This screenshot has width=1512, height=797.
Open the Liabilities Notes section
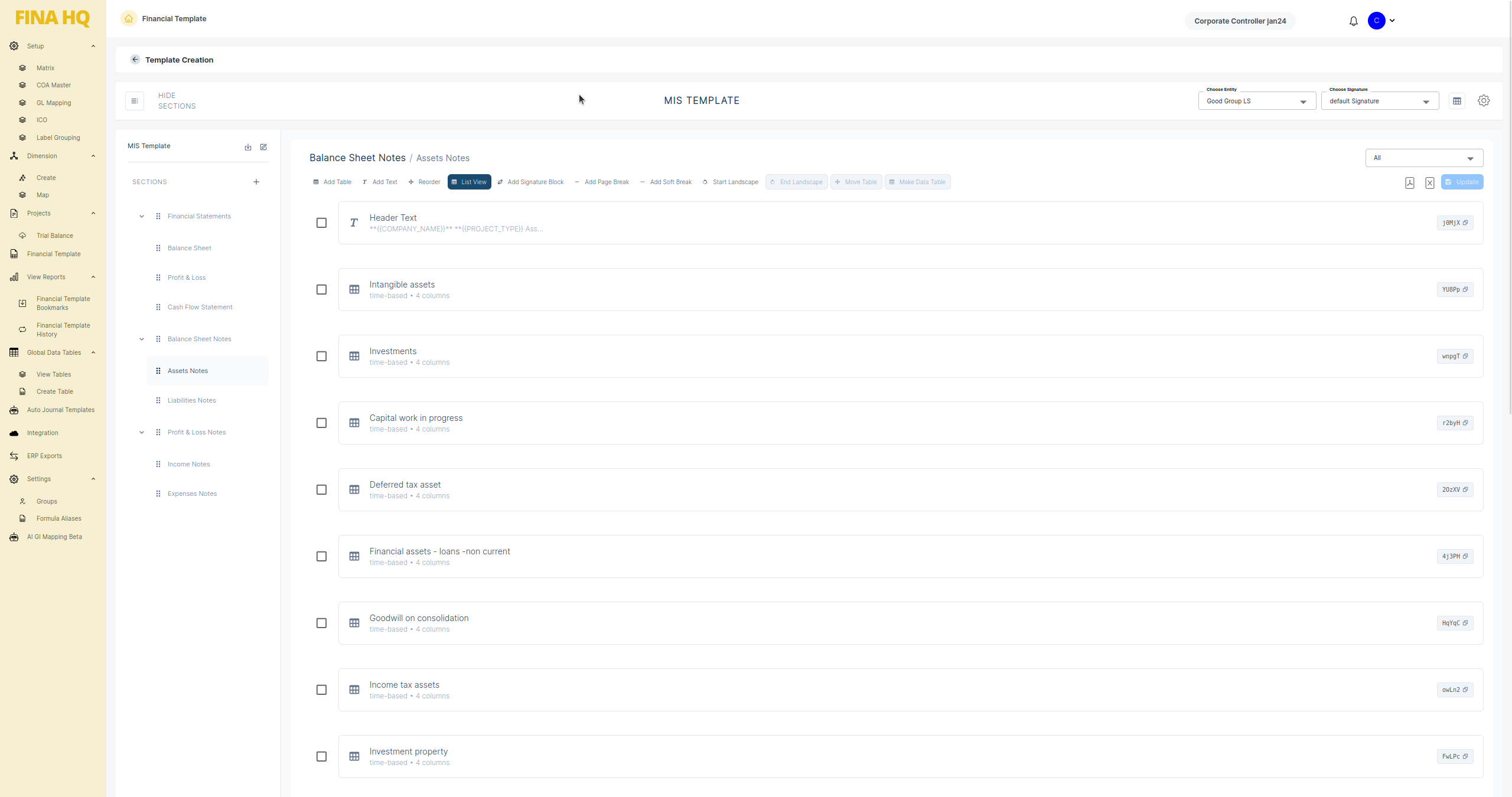(x=191, y=400)
